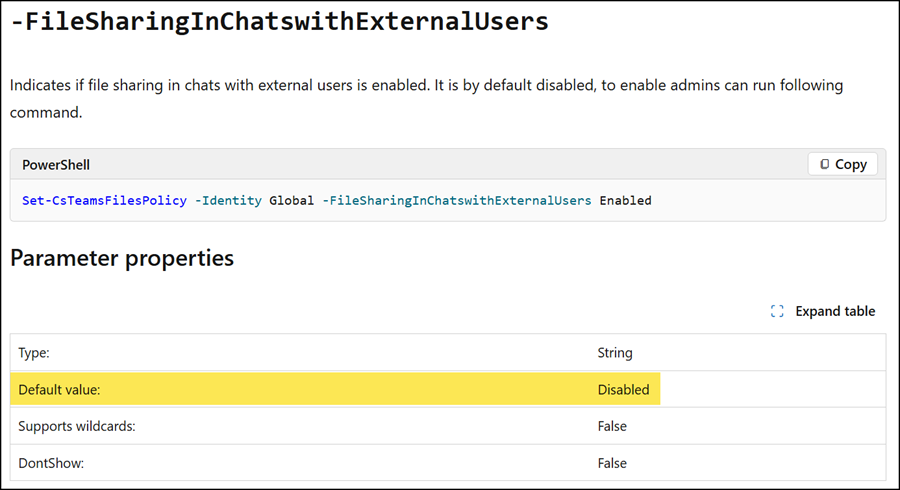Click -FileSharingInChatswithExternalUsers in the code line
This screenshot has height=490, width=900.
pyautogui.click(x=456, y=200)
